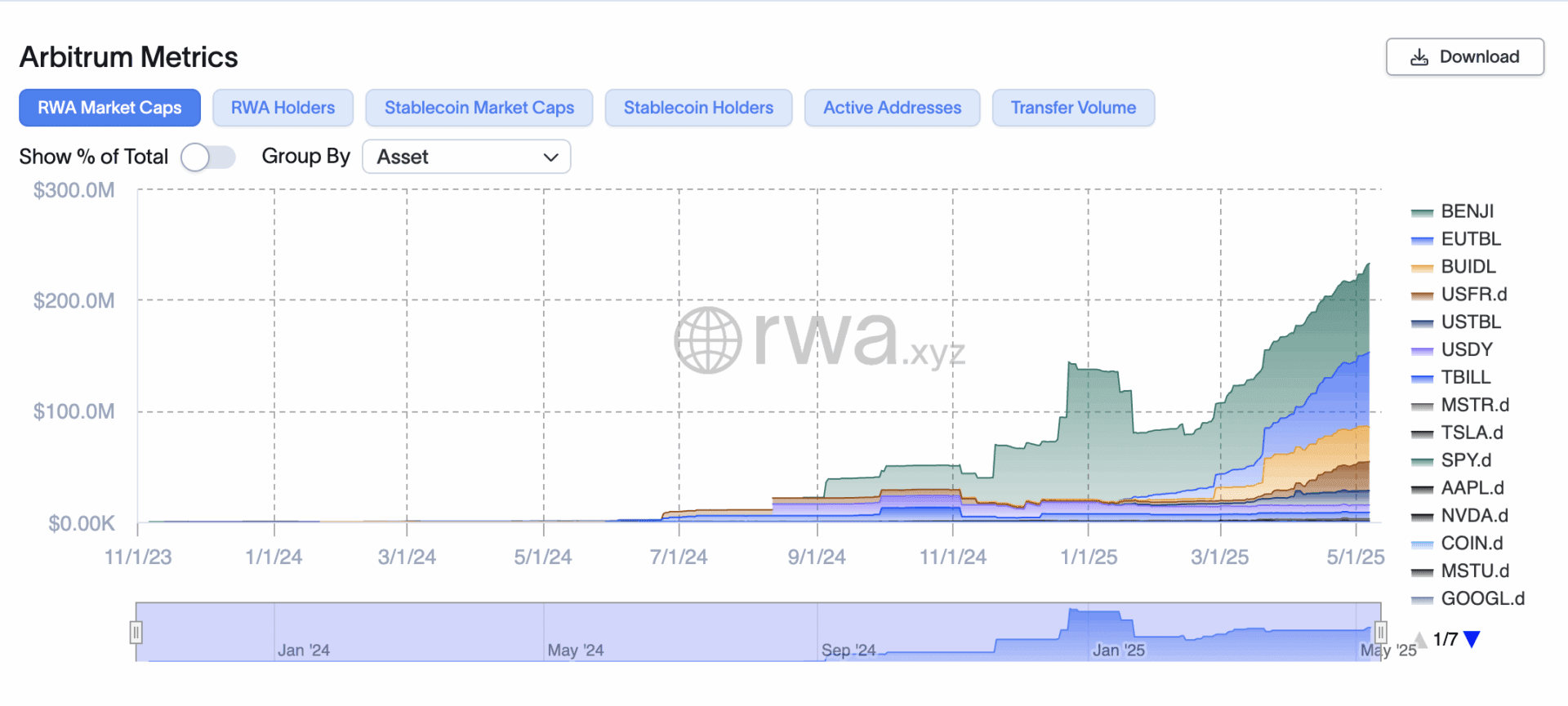This screenshot has height=706, width=1568.
Task: Click left range selector handle
Action: [x=136, y=632]
